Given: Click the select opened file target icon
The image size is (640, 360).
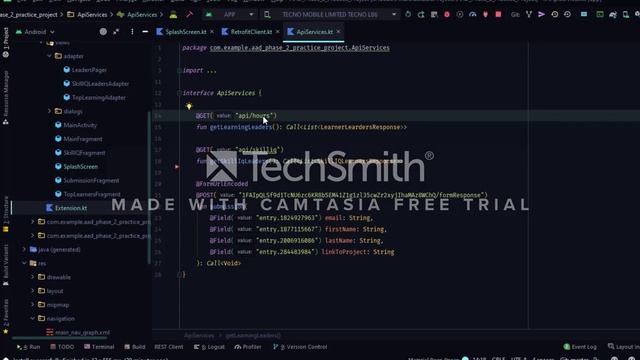Looking at the screenshot, I should (x=103, y=32).
